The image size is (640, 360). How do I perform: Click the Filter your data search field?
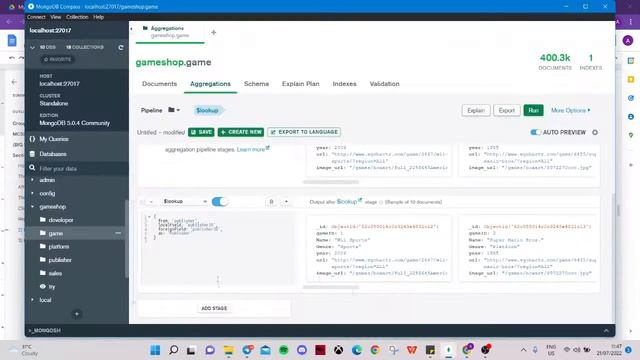click(78, 168)
